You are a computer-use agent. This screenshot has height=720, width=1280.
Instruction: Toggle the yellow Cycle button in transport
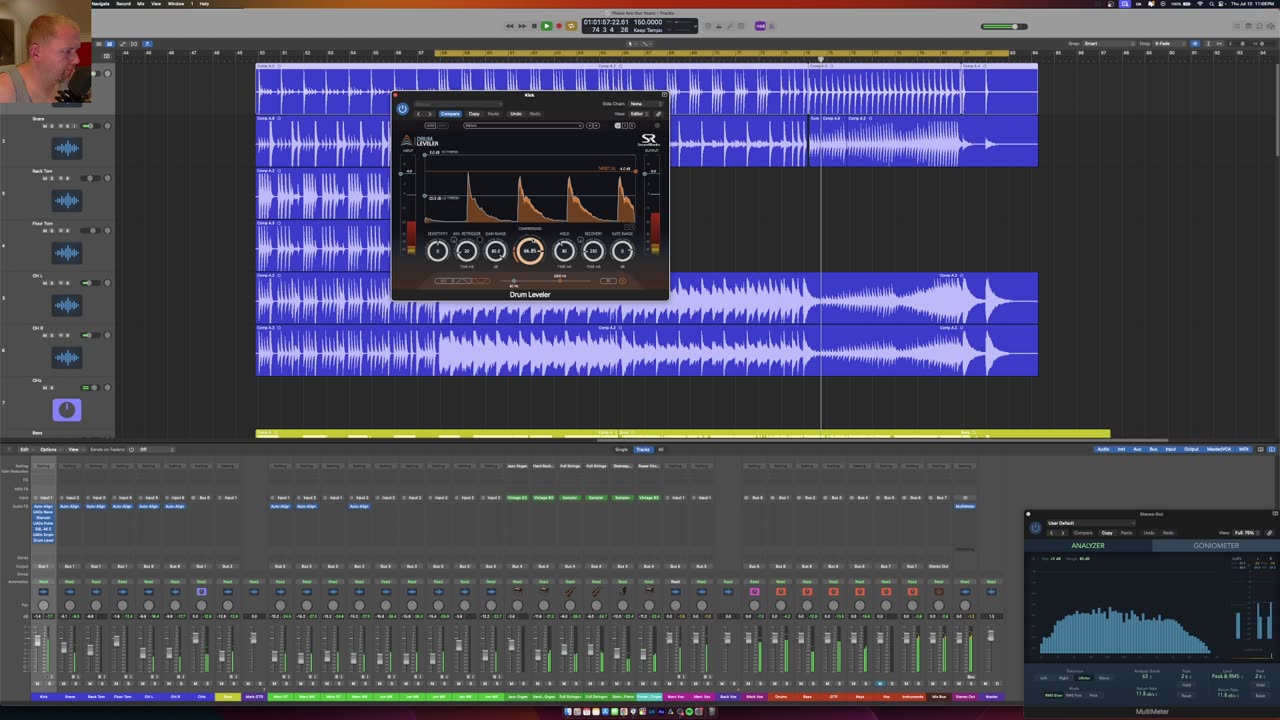point(571,26)
